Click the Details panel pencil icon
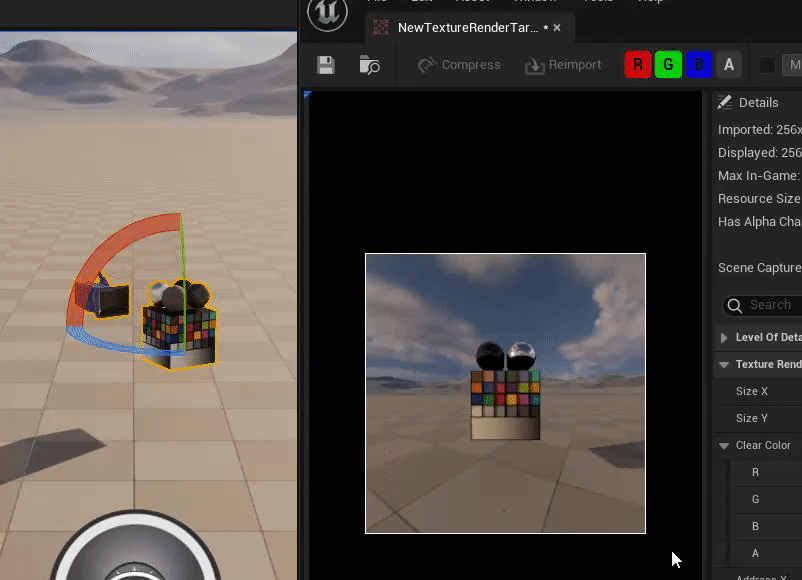The width and height of the screenshot is (802, 580). click(724, 102)
